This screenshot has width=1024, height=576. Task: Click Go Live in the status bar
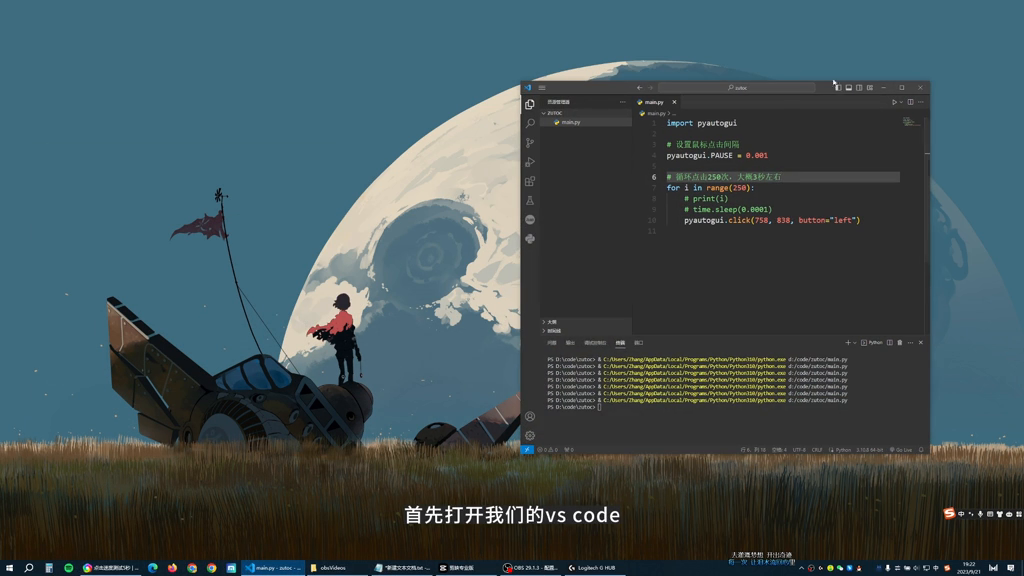point(902,450)
